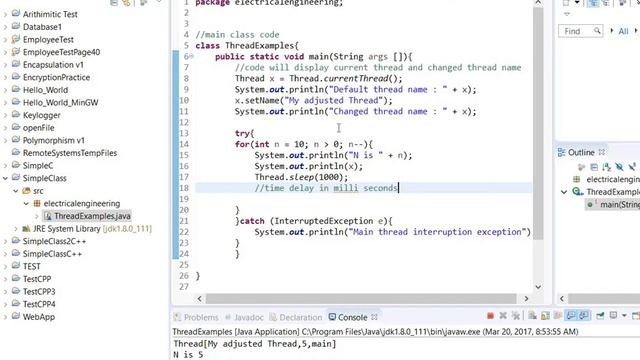Viewport: 640px width, 360px height.
Task: Select the Console tab
Action: click(349, 317)
